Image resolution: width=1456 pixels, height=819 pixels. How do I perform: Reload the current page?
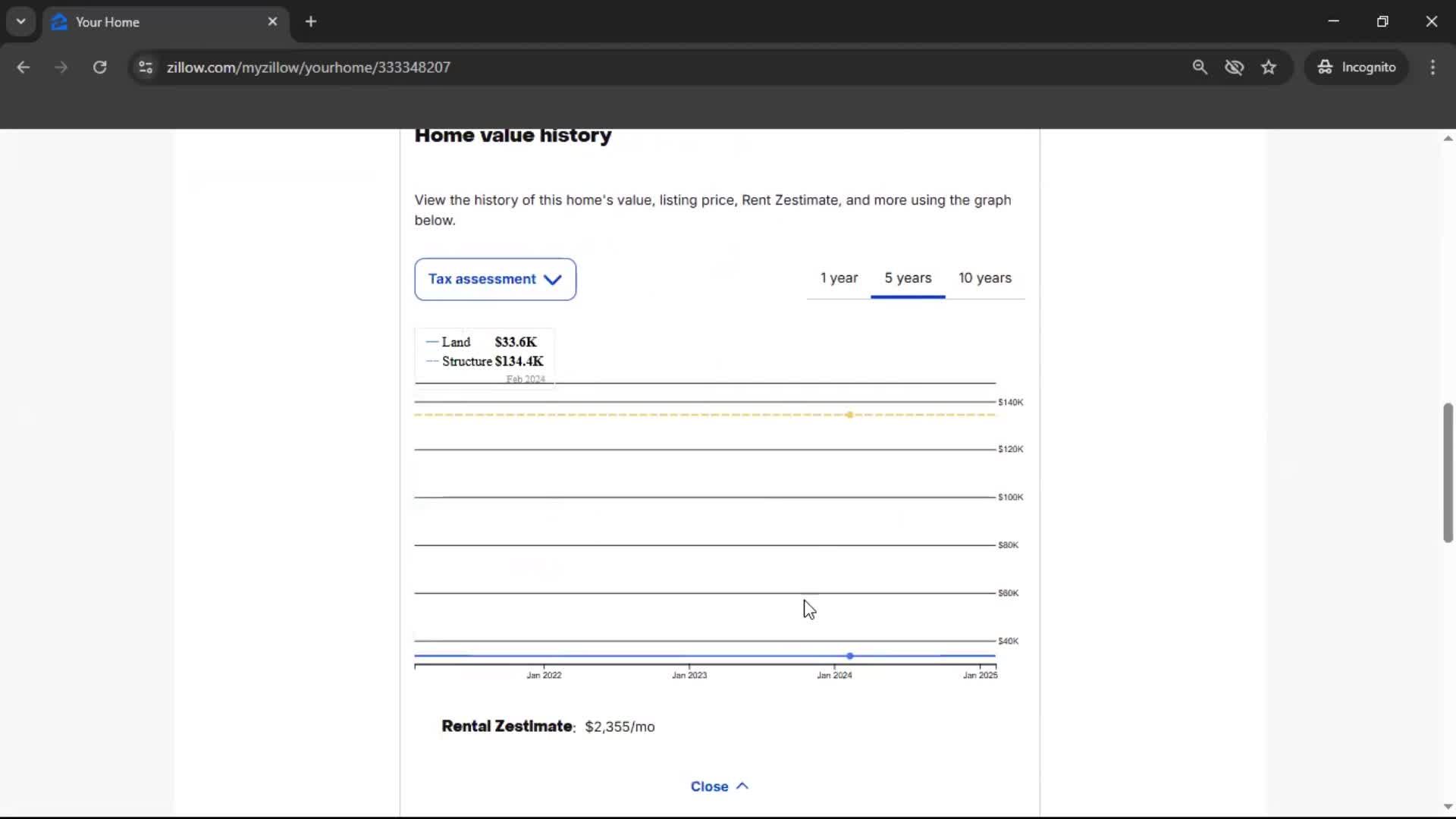[99, 67]
